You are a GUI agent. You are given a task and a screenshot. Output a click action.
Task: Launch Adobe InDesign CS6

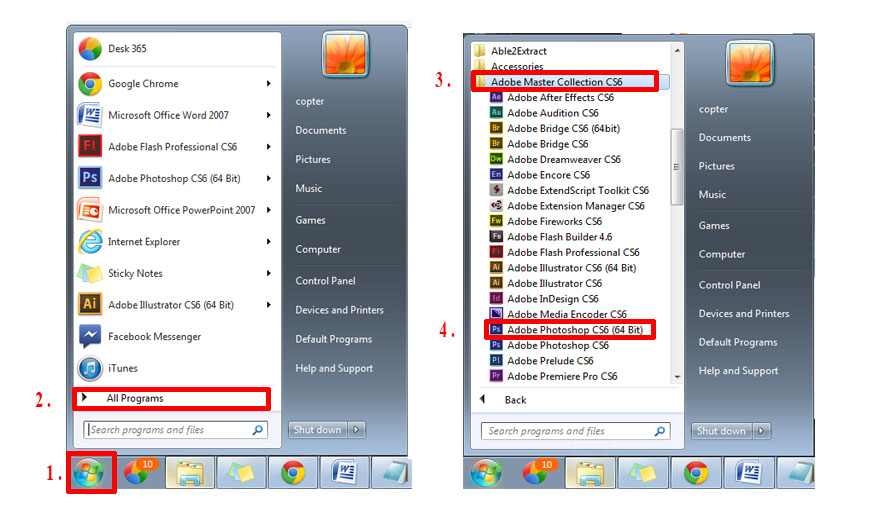552,298
